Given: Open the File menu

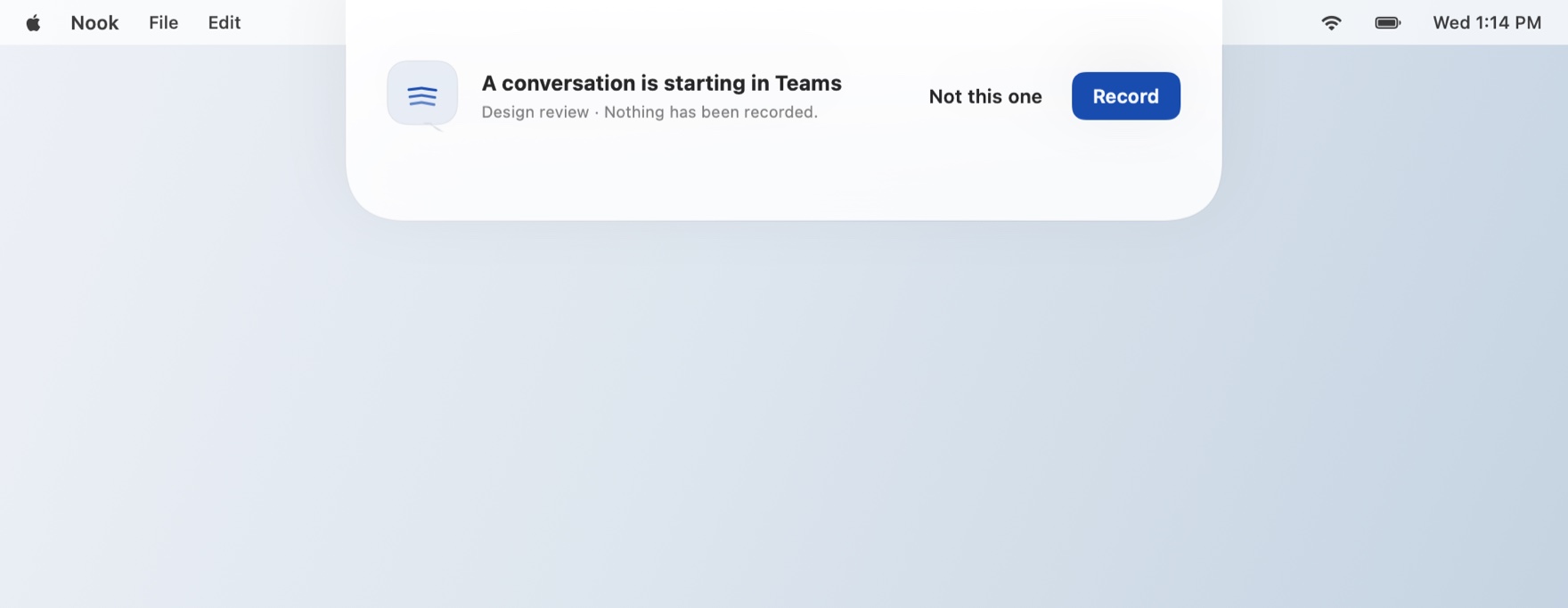Looking at the screenshot, I should (163, 22).
